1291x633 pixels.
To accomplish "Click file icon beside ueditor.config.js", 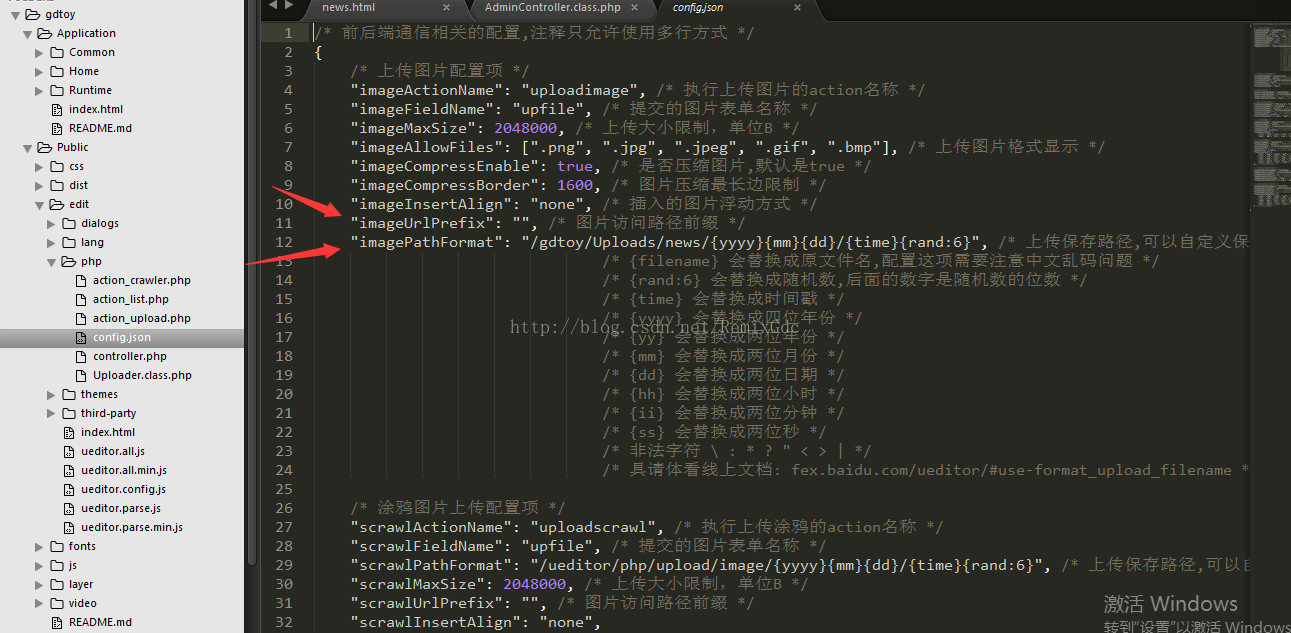I will 70,489.
